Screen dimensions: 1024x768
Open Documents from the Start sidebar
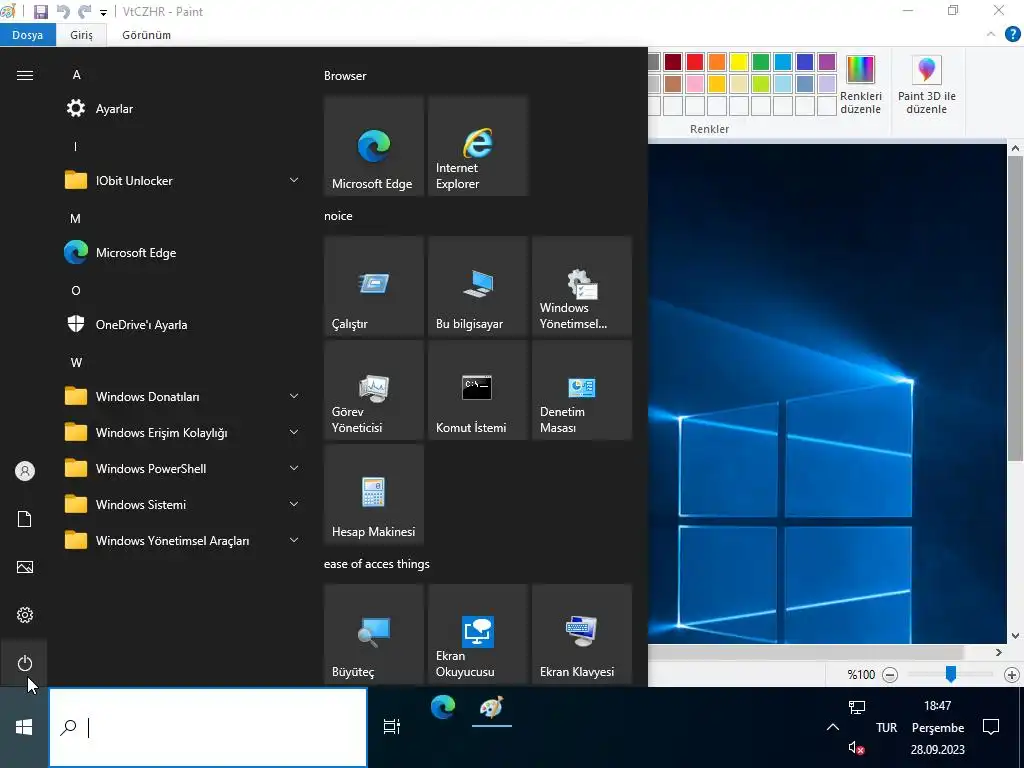point(24,519)
